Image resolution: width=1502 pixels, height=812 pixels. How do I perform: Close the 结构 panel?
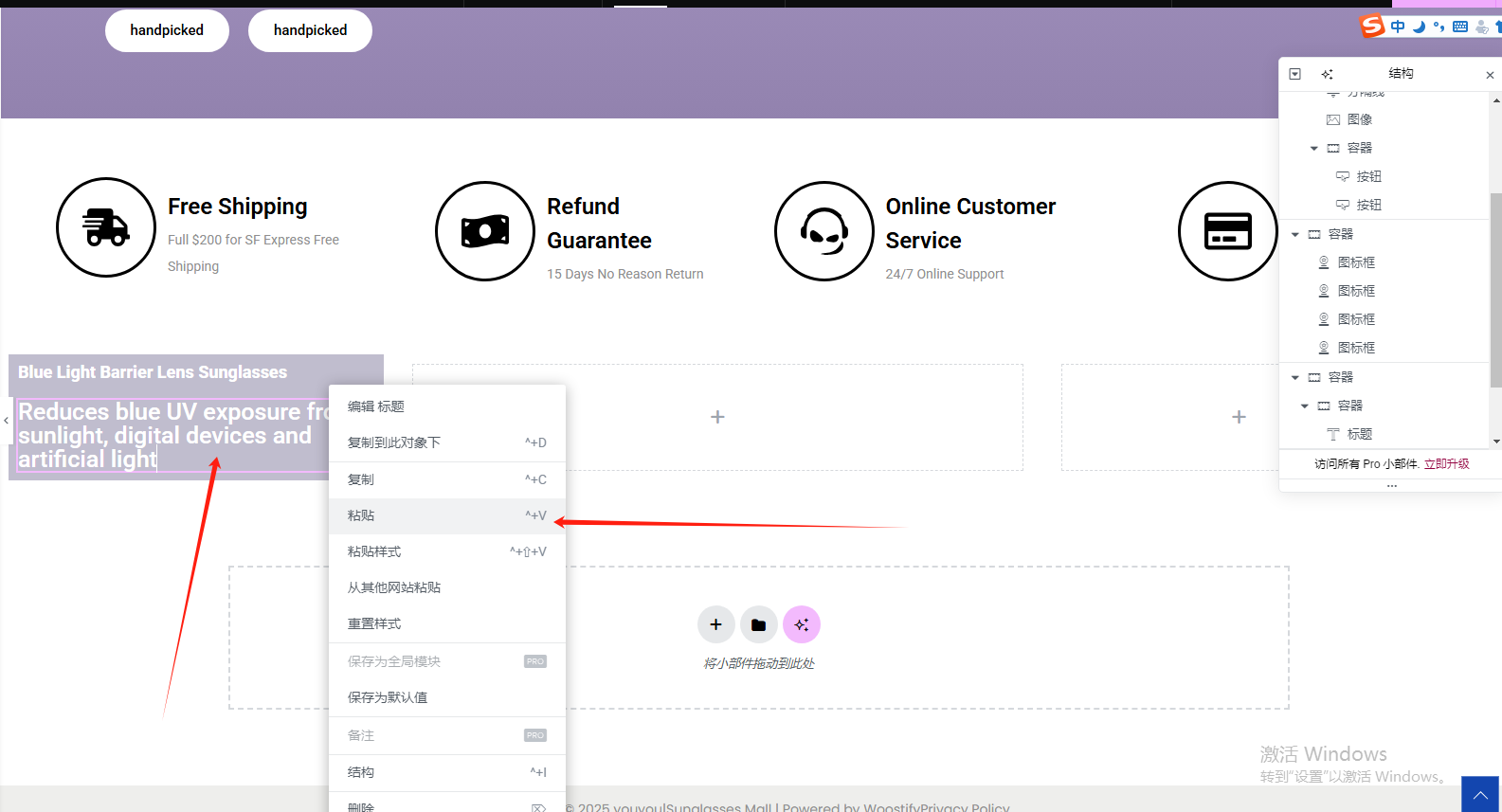[x=1490, y=75]
